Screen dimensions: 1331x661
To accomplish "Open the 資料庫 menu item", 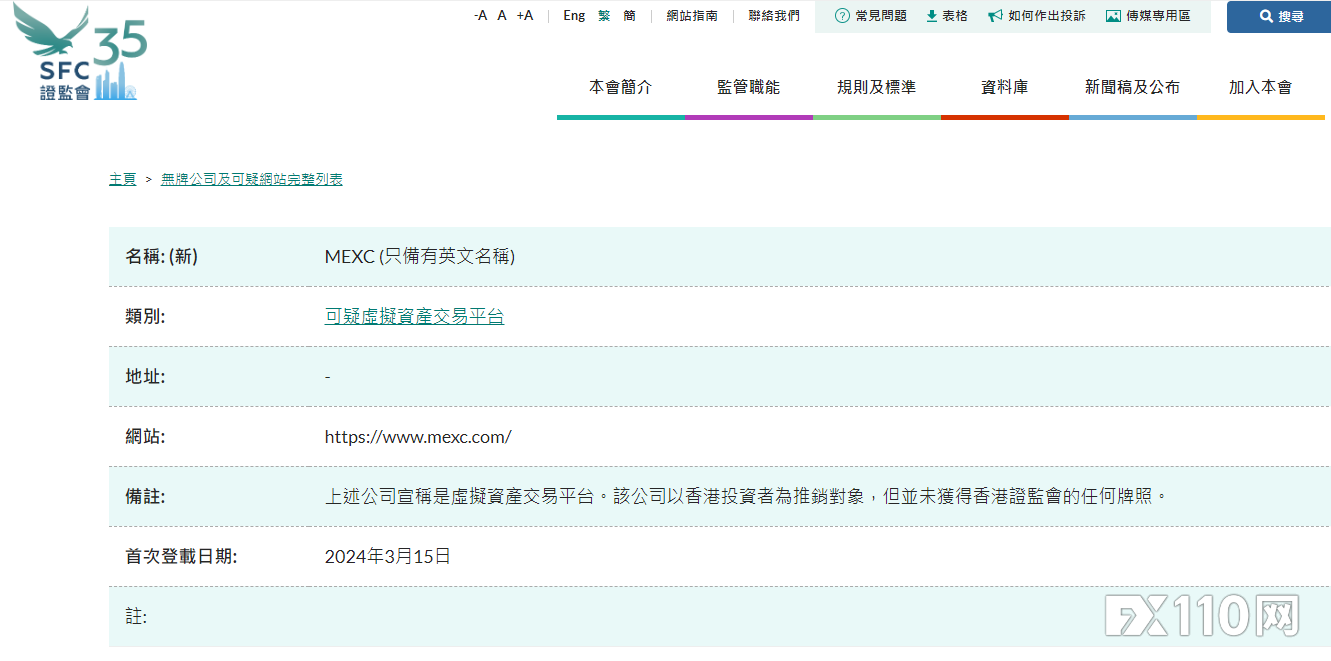I will tap(1004, 88).
